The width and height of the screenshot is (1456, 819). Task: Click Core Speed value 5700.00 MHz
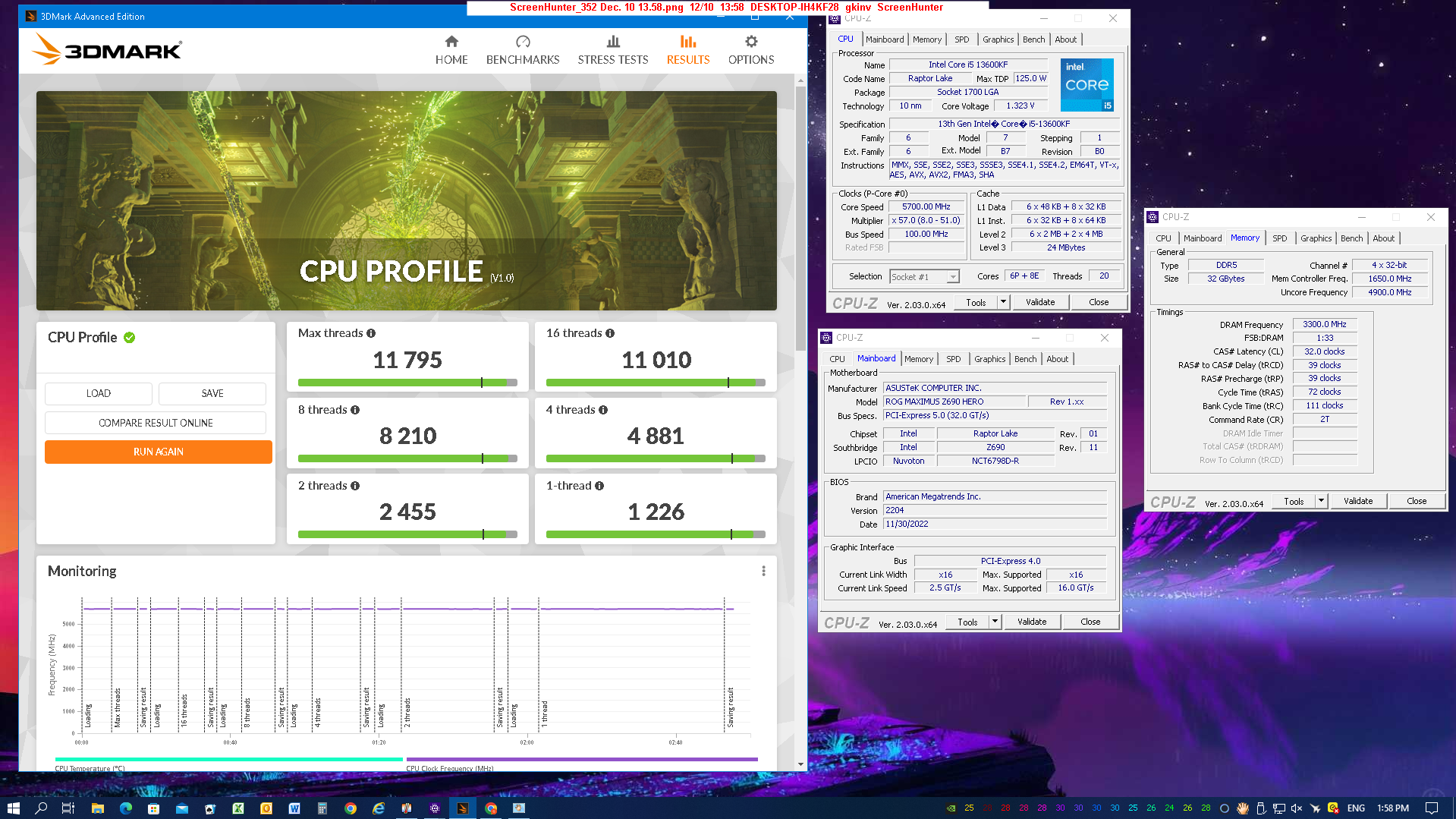pos(926,206)
